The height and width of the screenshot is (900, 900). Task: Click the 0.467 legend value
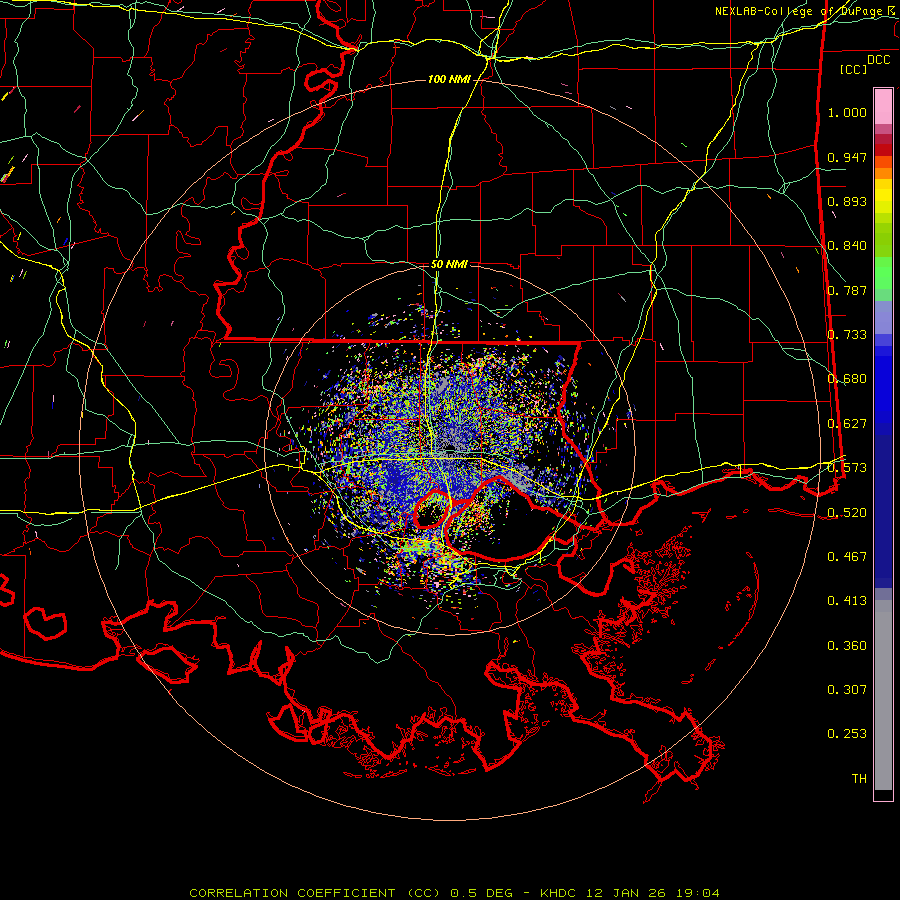(847, 557)
